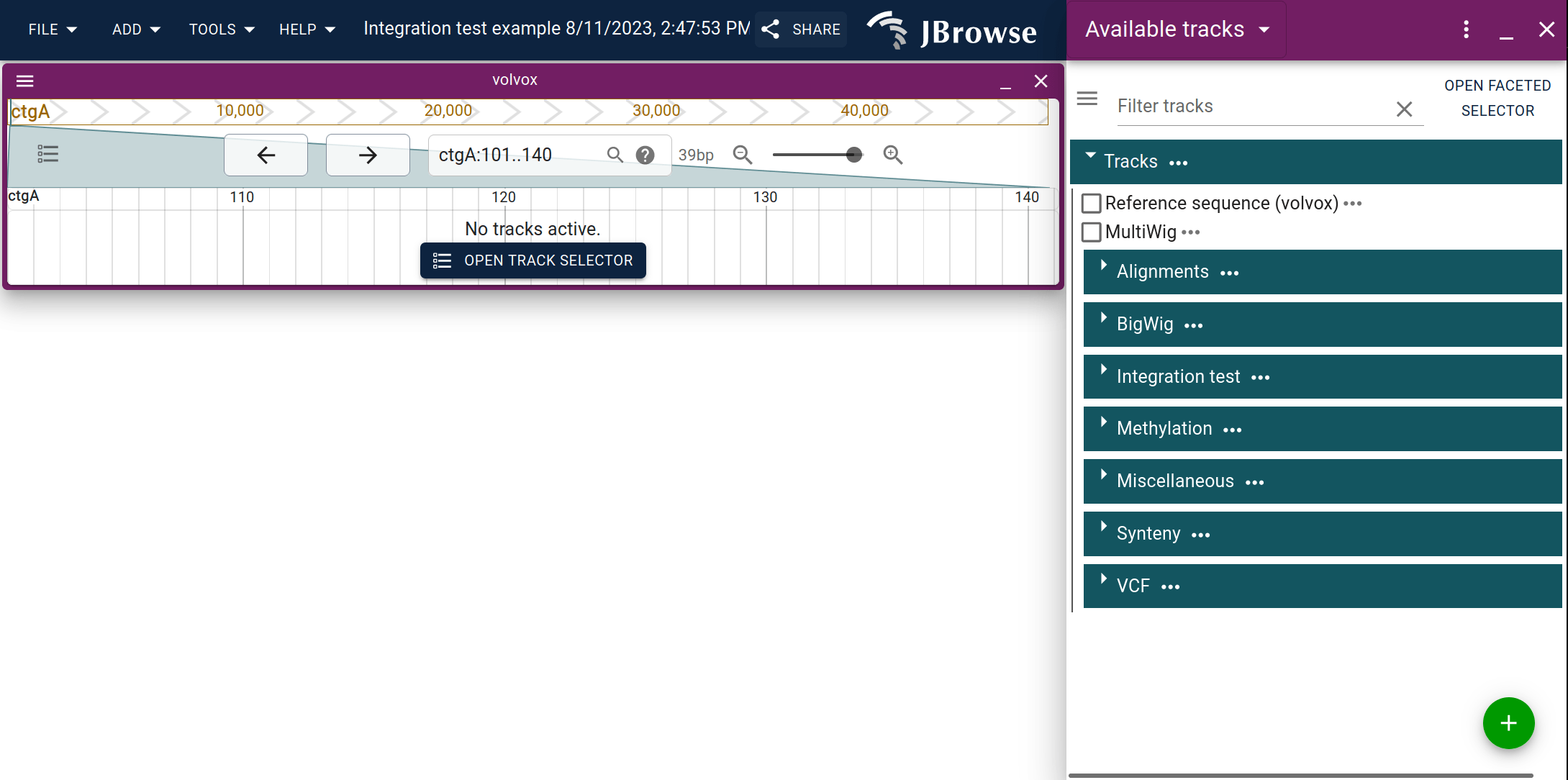Click the JBrowse logo
This screenshot has height=780, width=1568.
tap(952, 30)
